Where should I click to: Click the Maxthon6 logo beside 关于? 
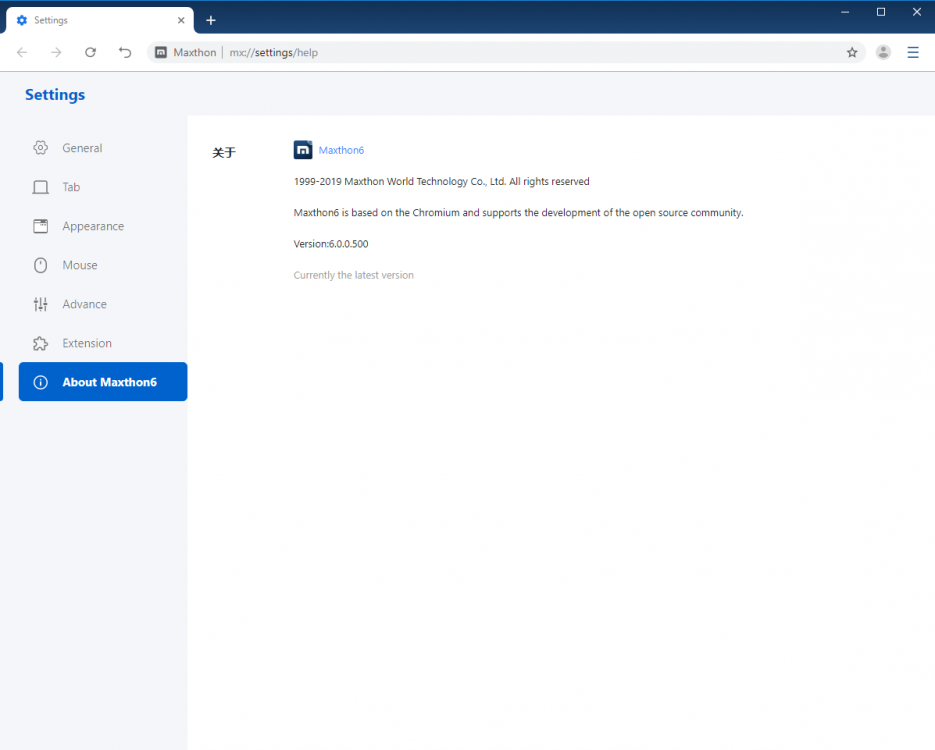[x=303, y=149]
